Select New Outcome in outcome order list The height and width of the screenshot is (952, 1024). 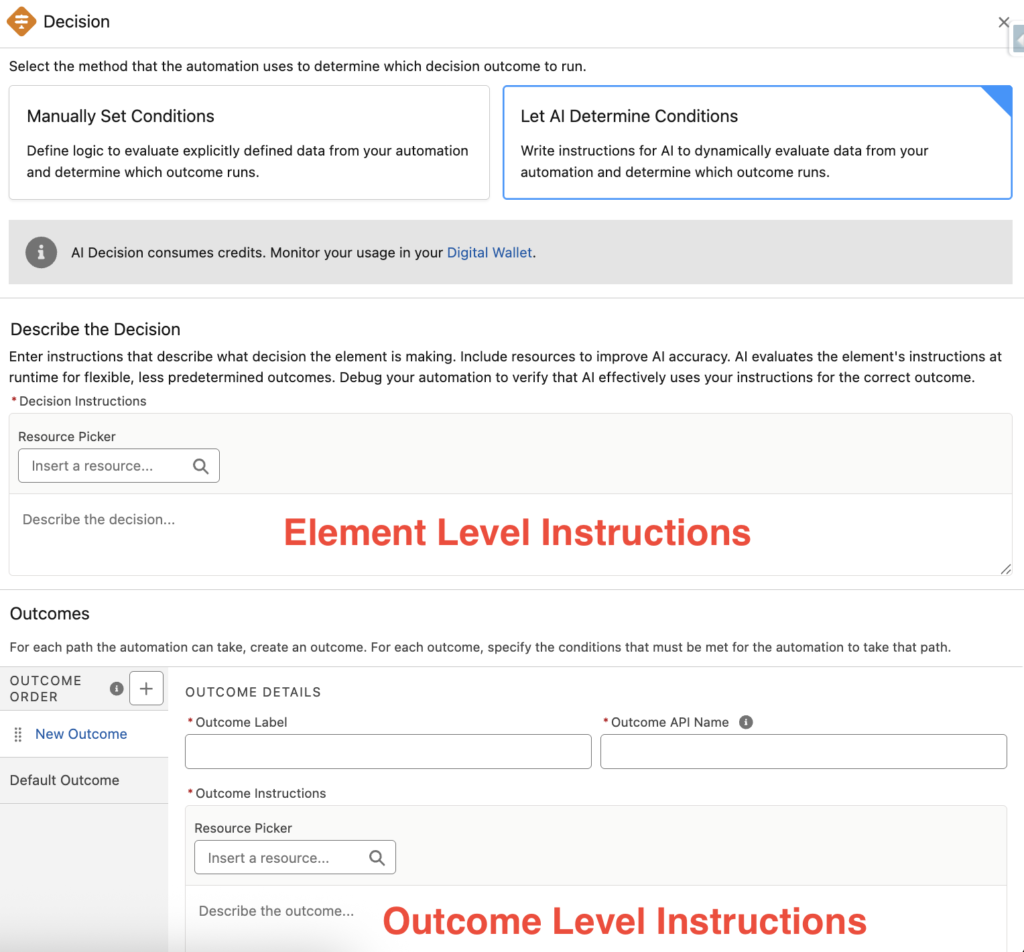(81, 734)
